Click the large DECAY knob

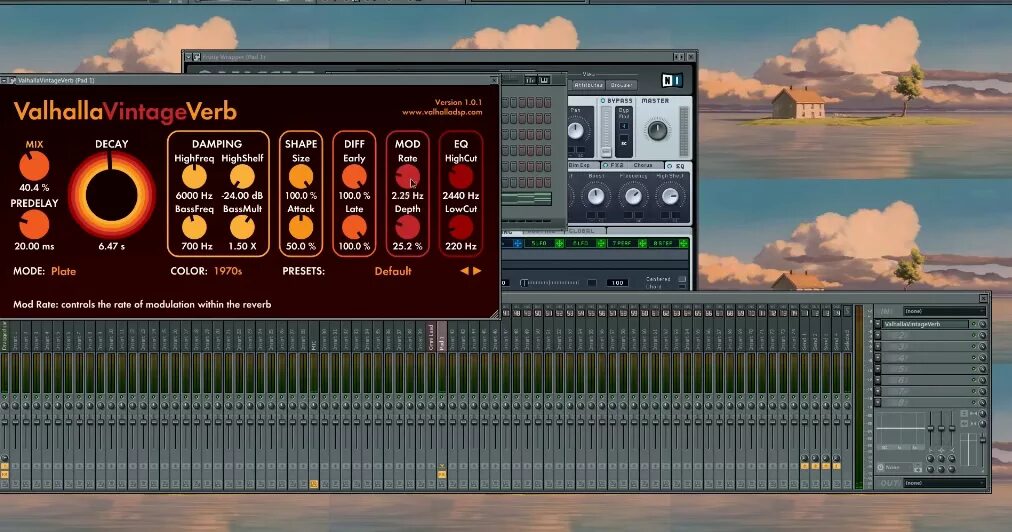pos(112,195)
